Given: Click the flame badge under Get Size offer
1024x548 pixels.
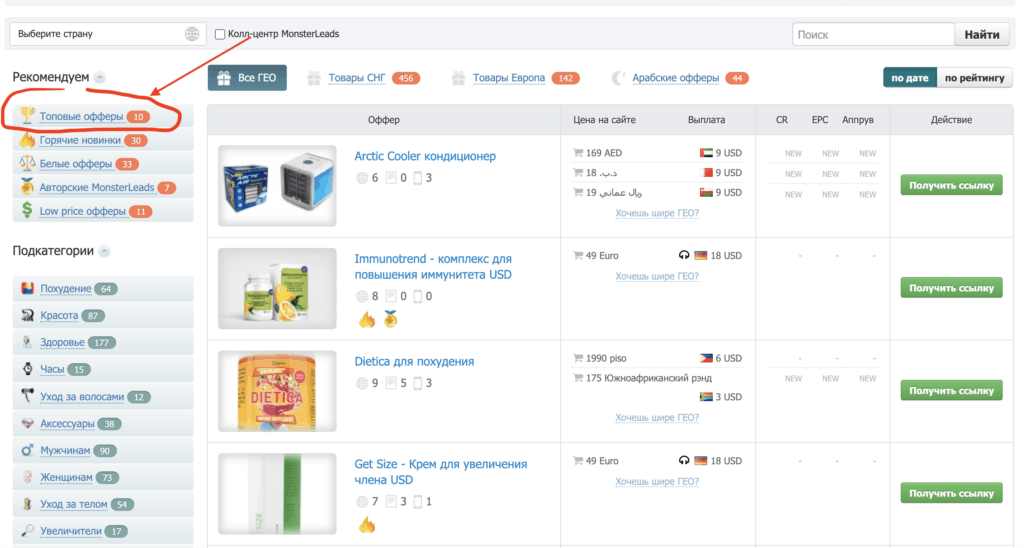Looking at the screenshot, I should [367, 524].
